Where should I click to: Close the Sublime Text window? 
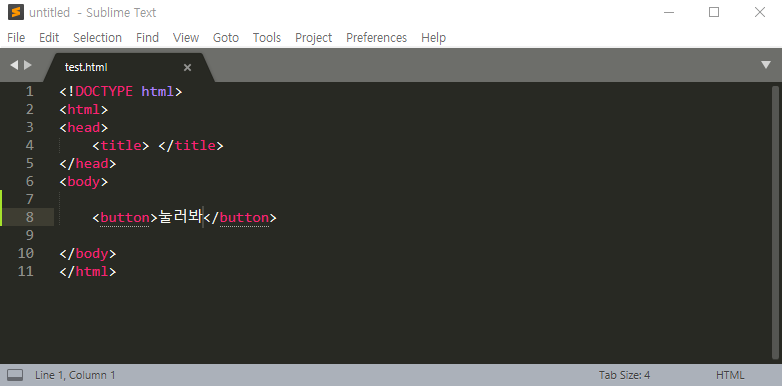click(x=760, y=12)
